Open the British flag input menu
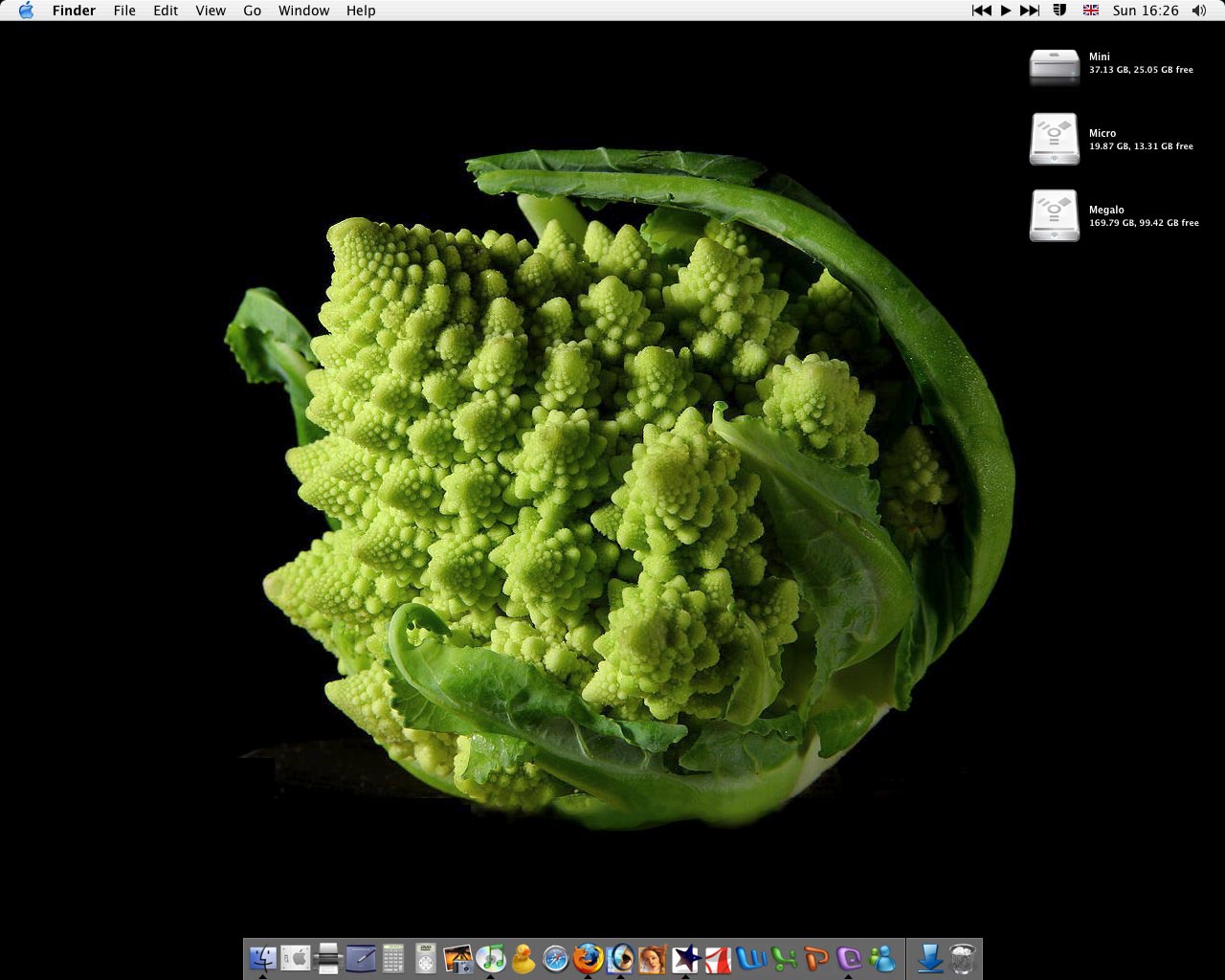 1090,11
